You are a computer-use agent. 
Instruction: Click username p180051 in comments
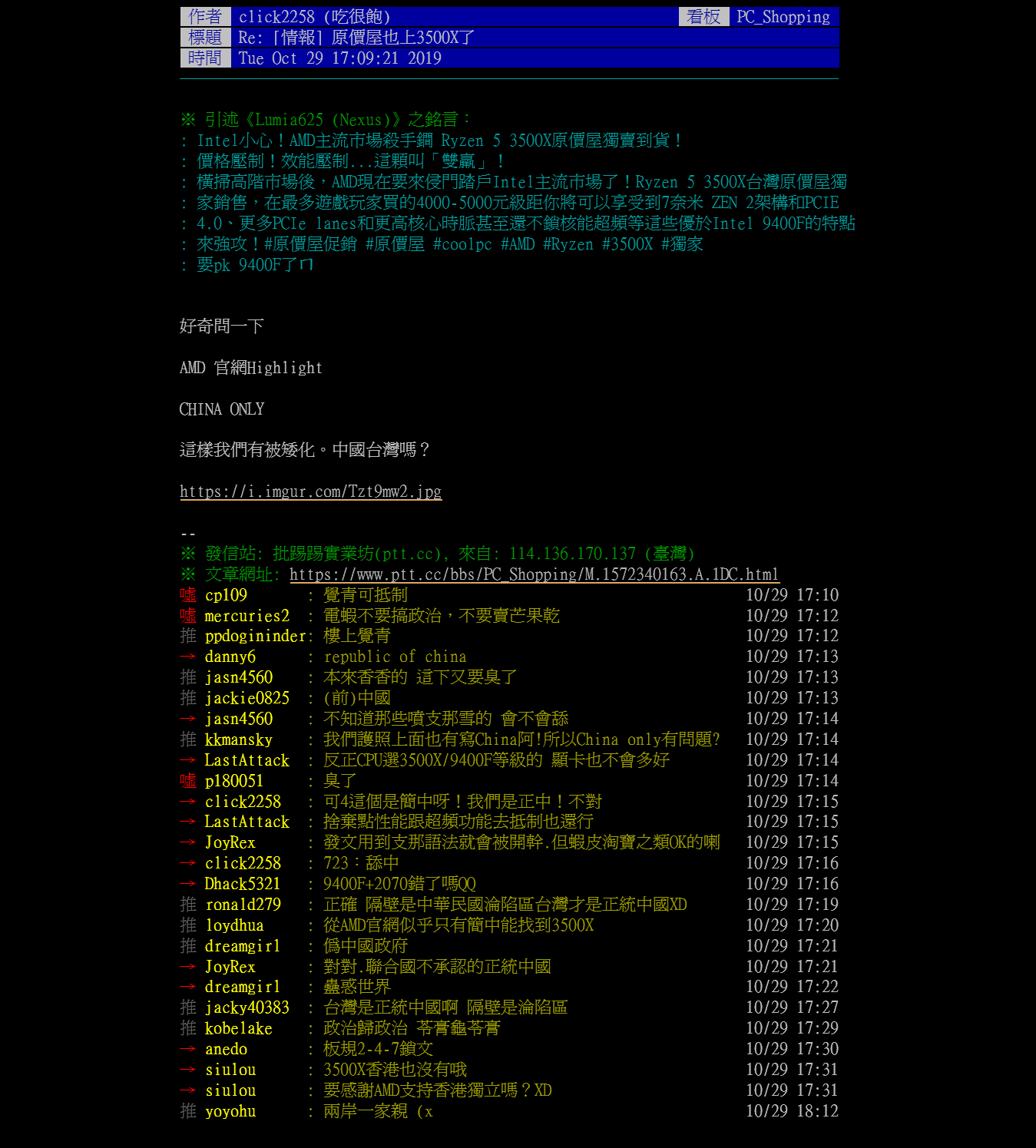tap(234, 781)
